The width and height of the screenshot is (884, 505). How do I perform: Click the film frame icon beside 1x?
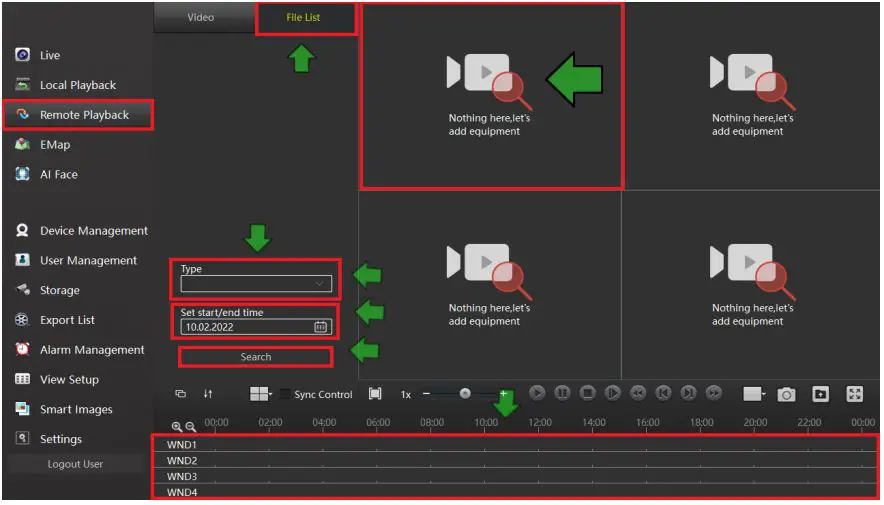(375, 394)
